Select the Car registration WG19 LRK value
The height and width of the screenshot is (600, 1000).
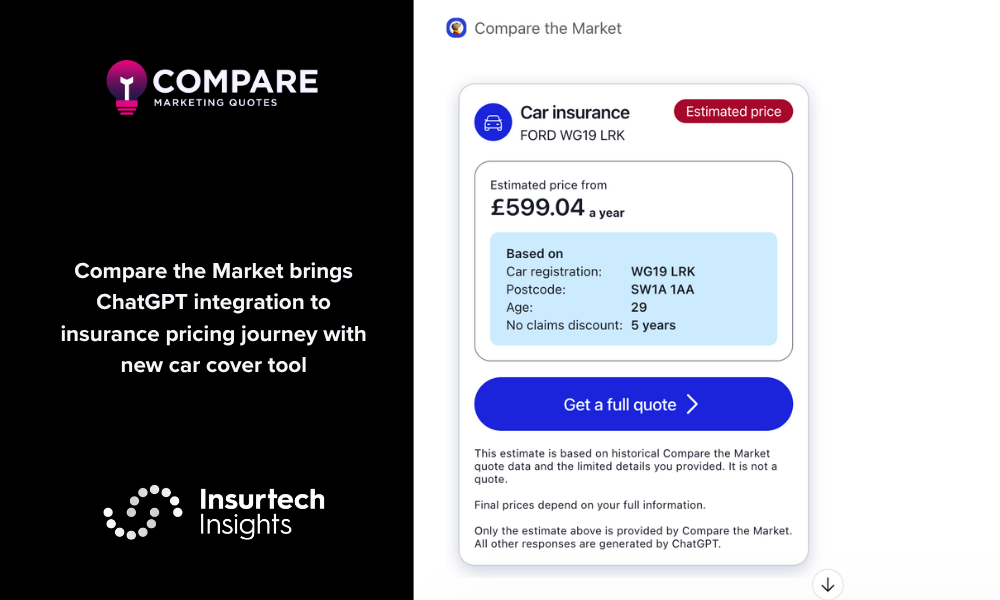click(x=663, y=272)
